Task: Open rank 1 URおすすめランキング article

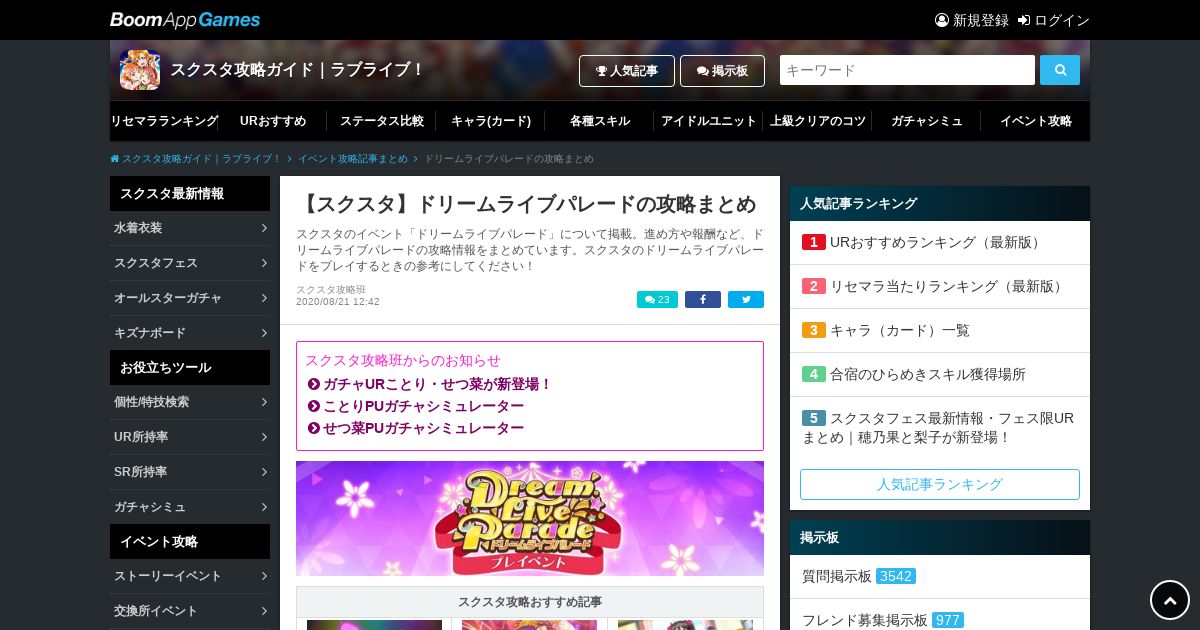Action: click(x=940, y=242)
